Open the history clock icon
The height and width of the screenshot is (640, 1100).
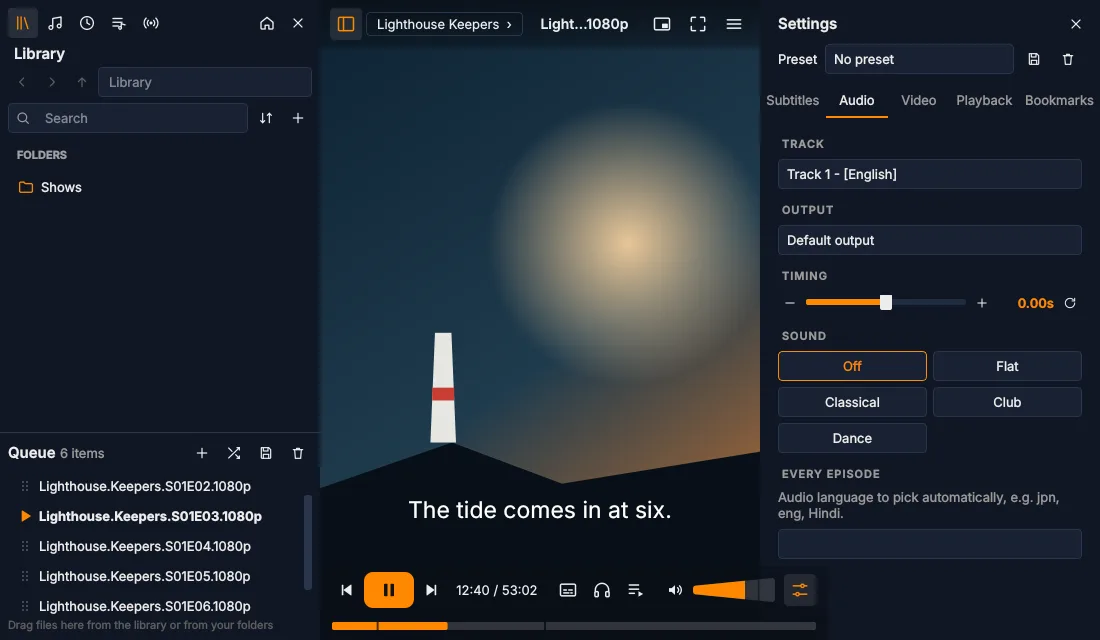87,23
